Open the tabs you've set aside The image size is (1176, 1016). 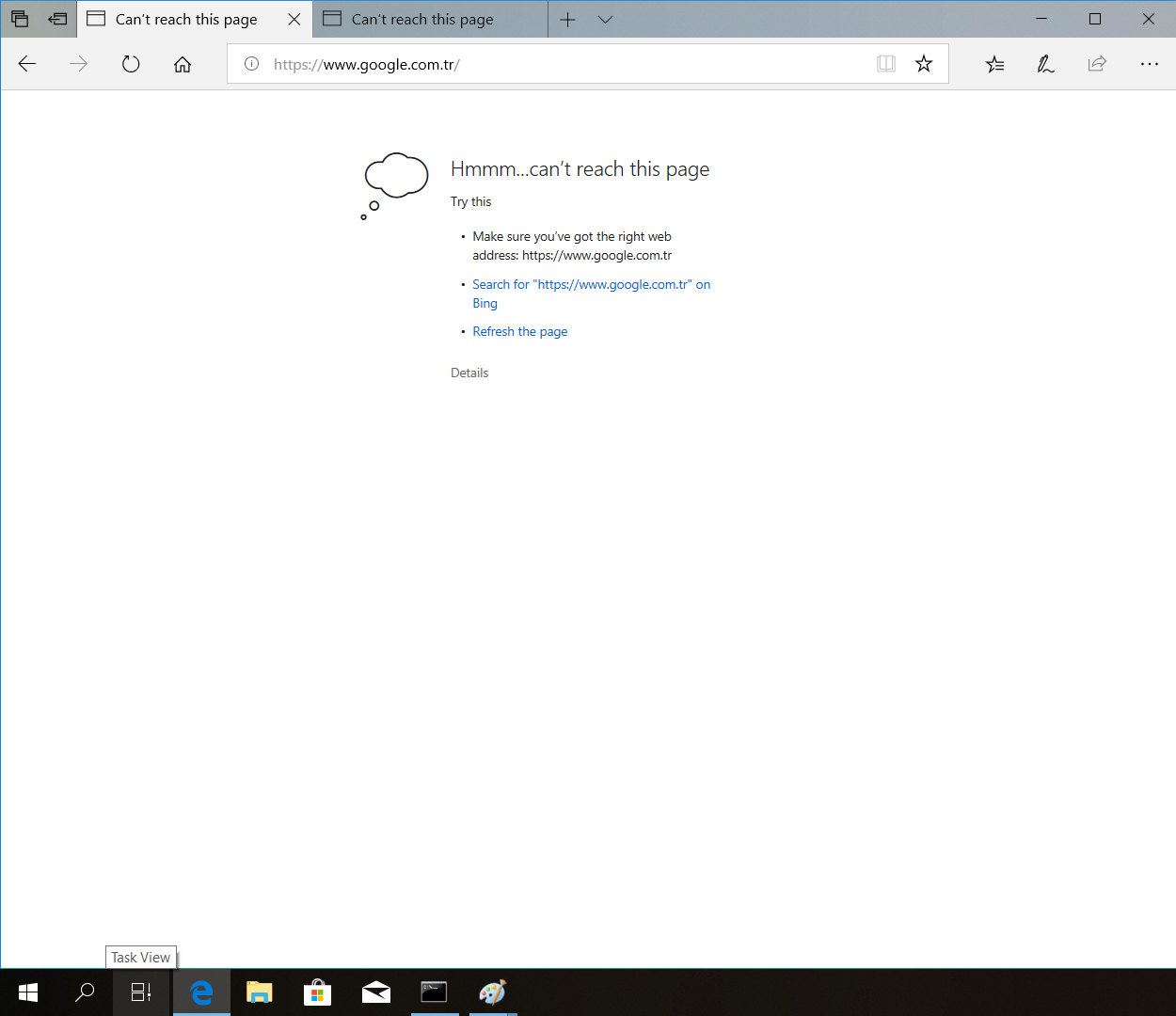point(20,19)
